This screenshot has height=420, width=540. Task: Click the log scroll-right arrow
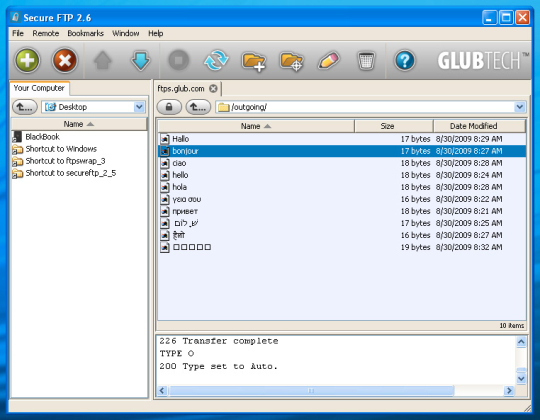(509, 391)
